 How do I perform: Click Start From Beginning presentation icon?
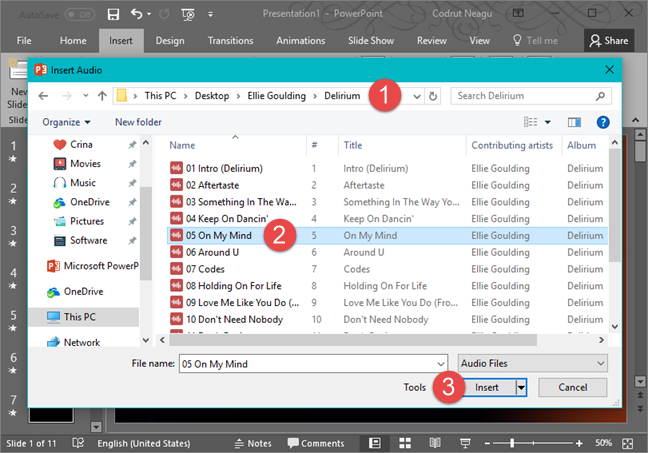[188, 14]
